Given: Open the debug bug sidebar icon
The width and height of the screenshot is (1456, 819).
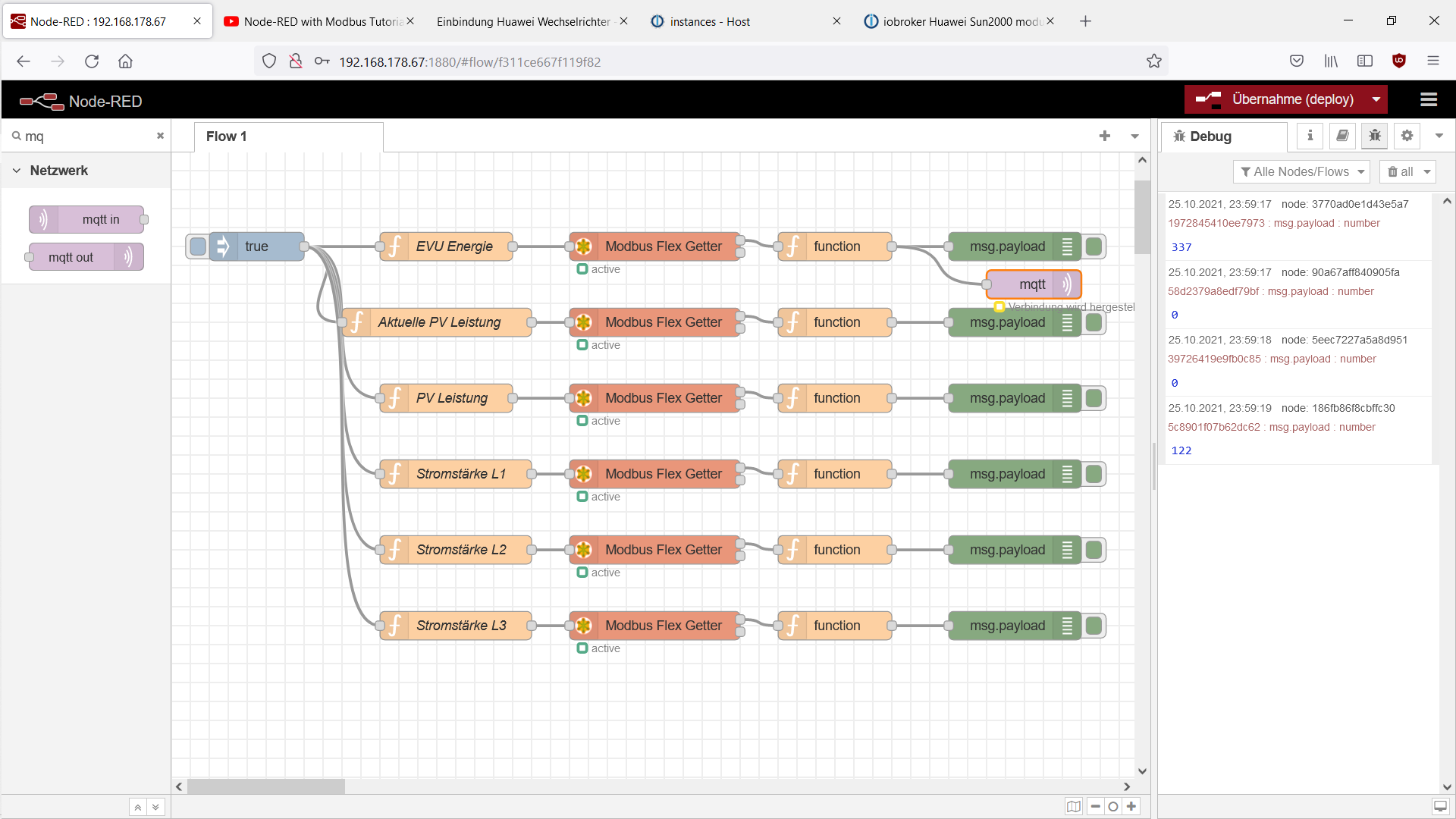Looking at the screenshot, I should [1375, 136].
